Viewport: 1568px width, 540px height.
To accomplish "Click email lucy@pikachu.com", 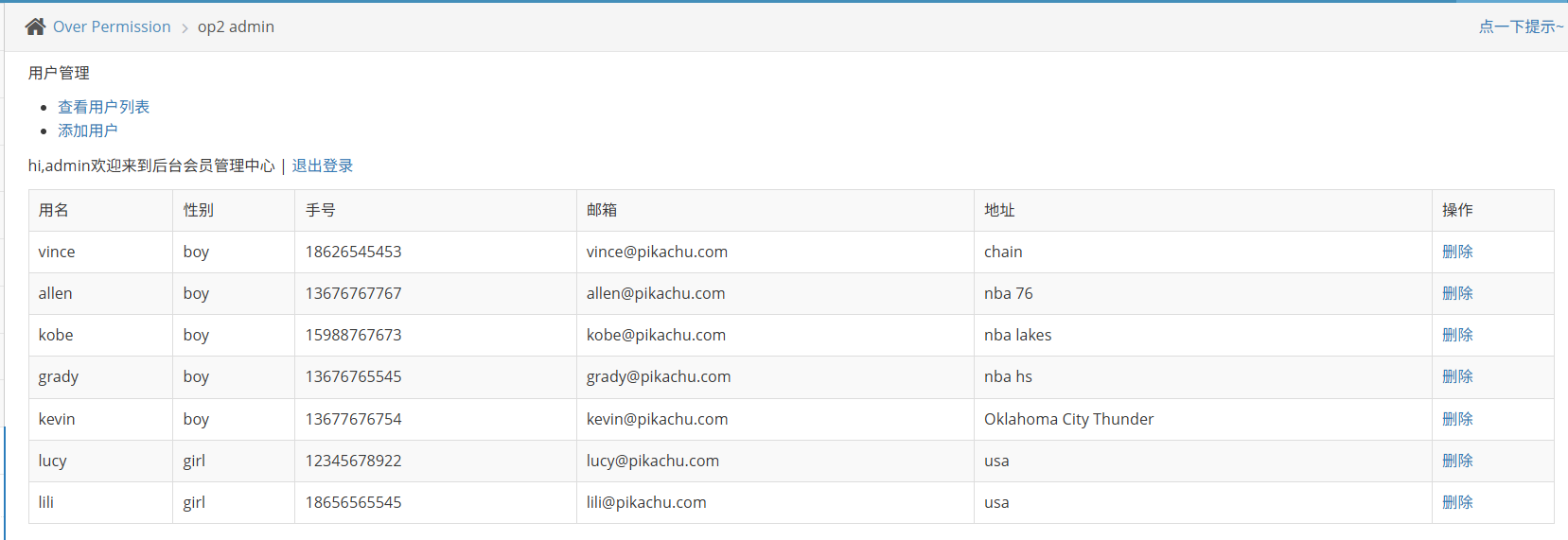I will [653, 461].
